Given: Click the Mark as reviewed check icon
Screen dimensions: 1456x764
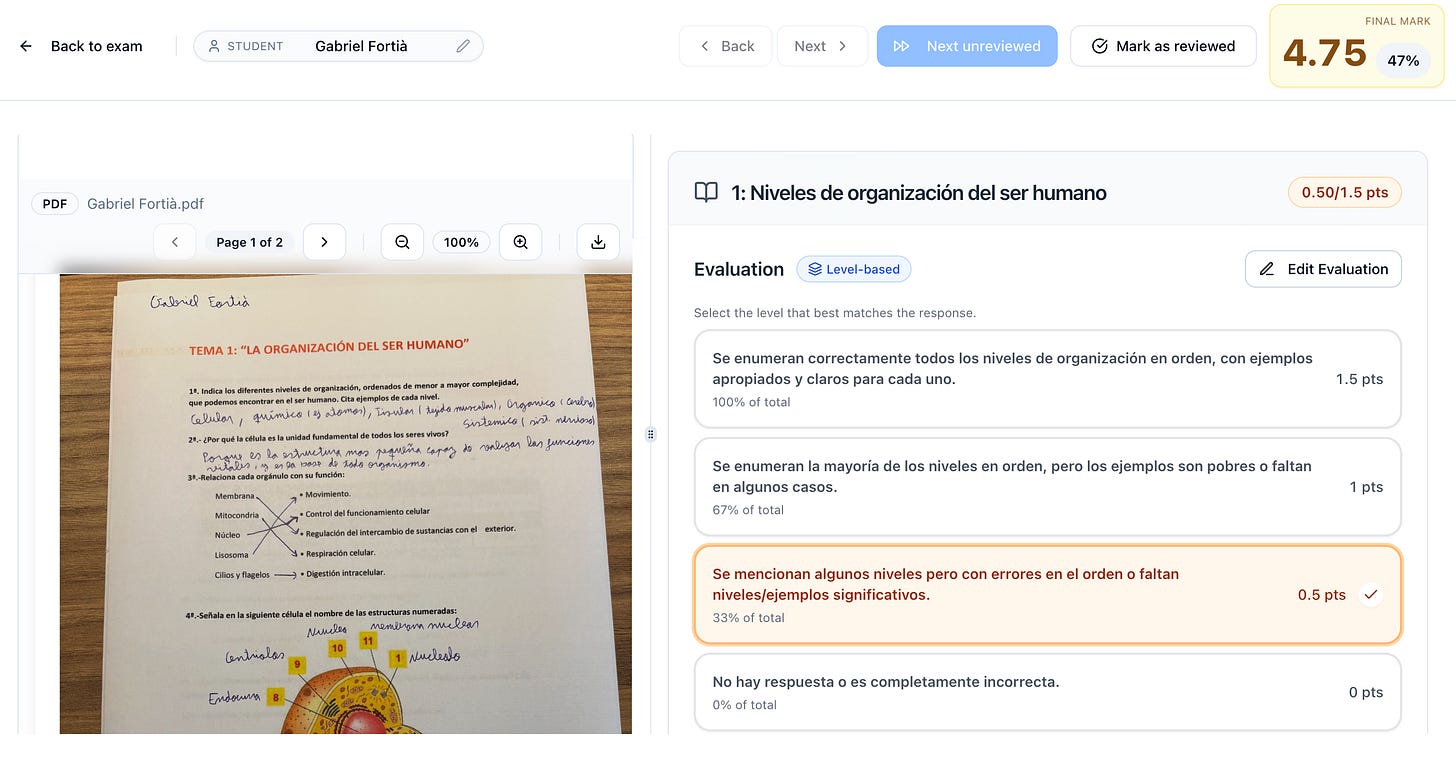Looking at the screenshot, I should click(x=1099, y=46).
